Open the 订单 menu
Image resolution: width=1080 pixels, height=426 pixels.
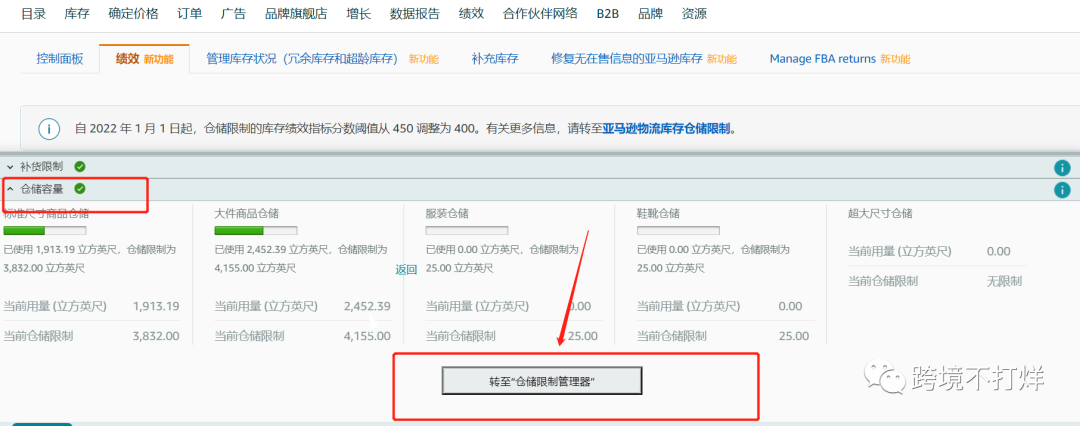click(189, 14)
